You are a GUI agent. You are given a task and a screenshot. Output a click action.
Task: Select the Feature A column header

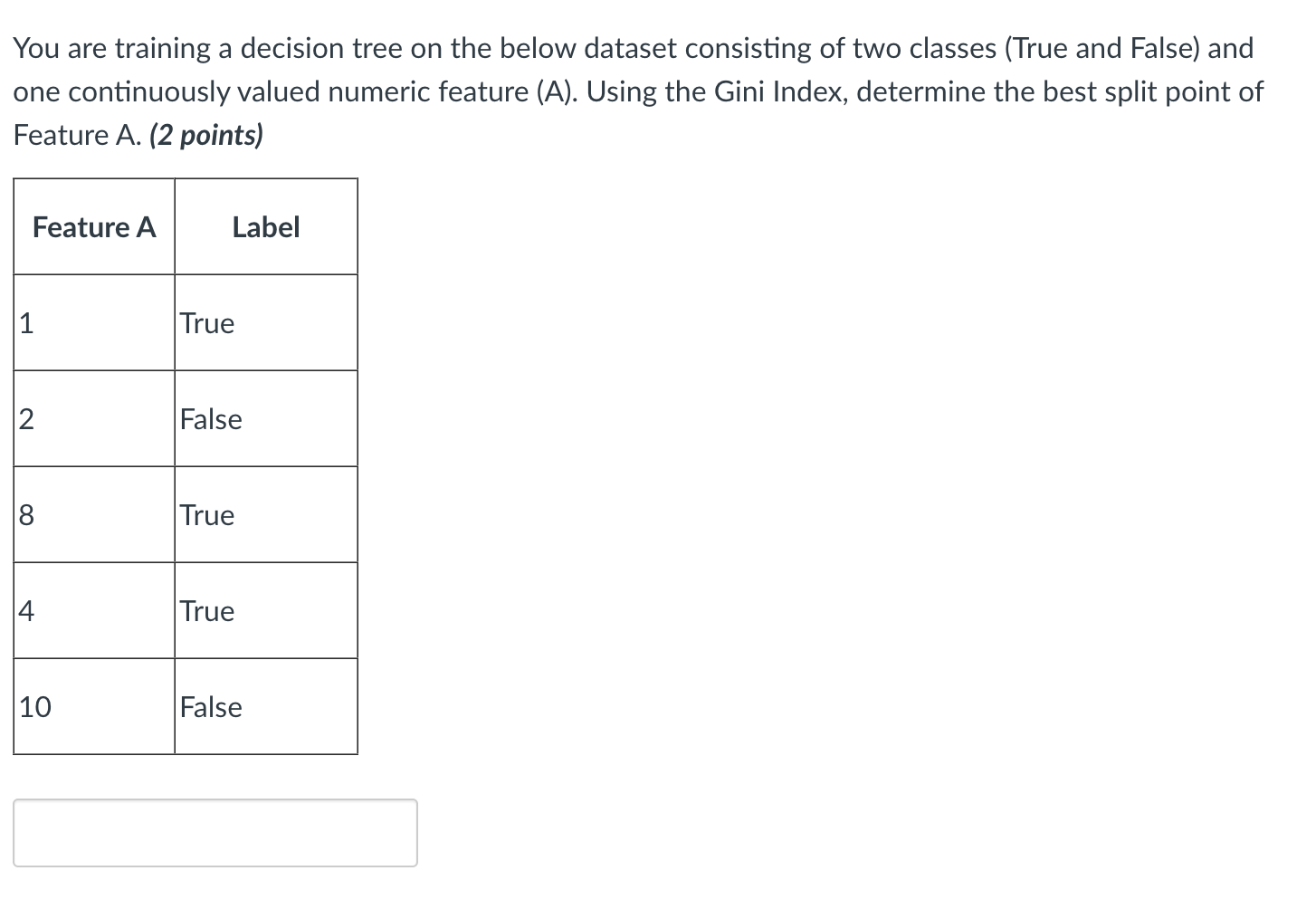pos(93,227)
